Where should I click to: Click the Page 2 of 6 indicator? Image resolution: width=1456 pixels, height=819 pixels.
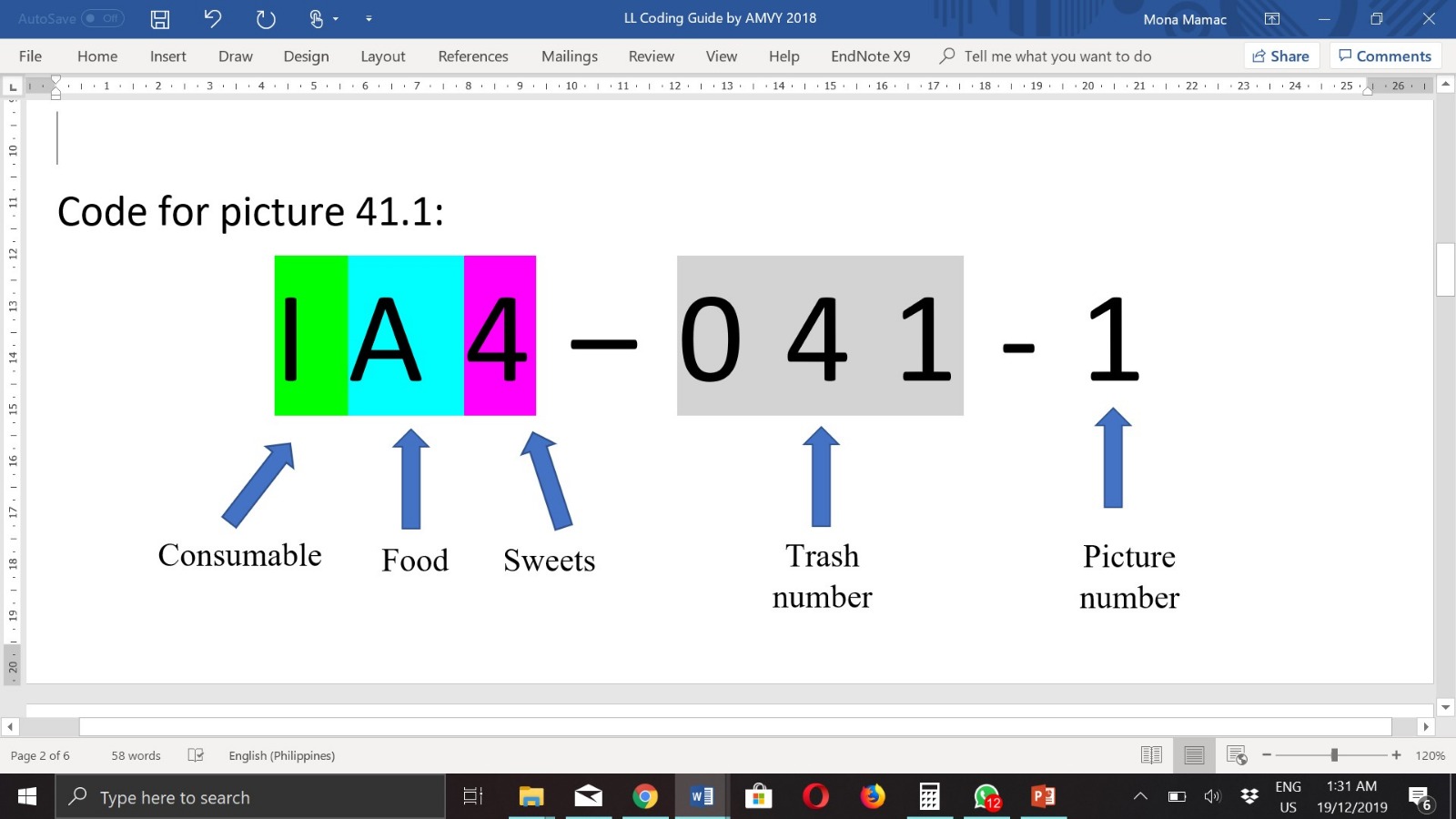coord(40,756)
